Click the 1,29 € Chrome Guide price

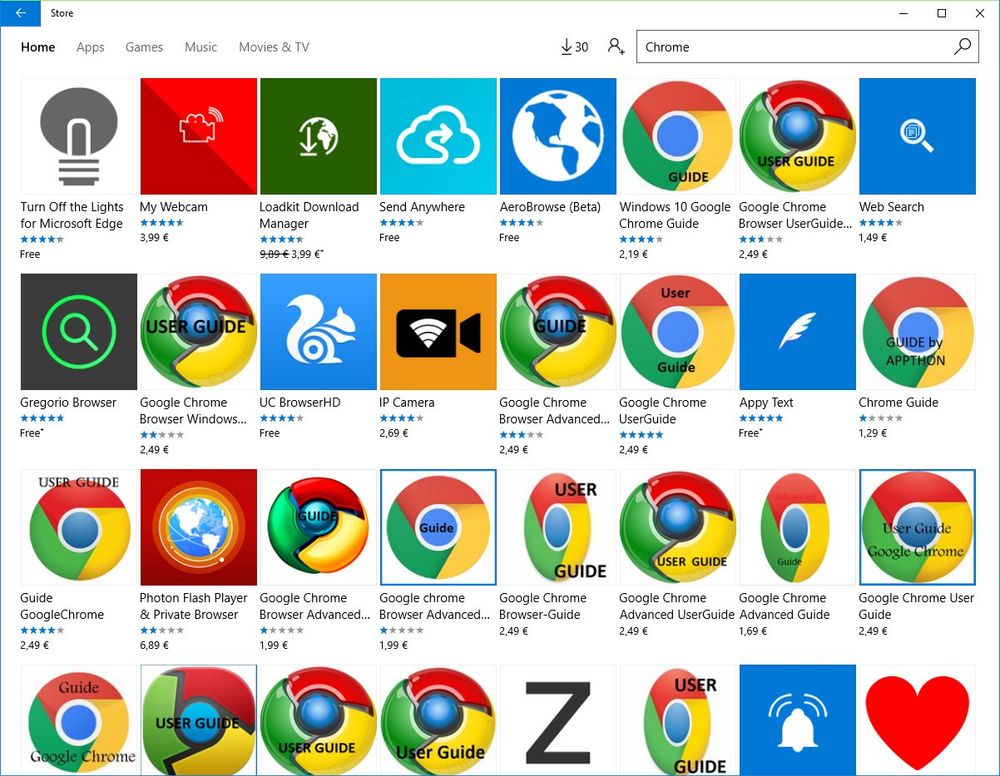(872, 433)
